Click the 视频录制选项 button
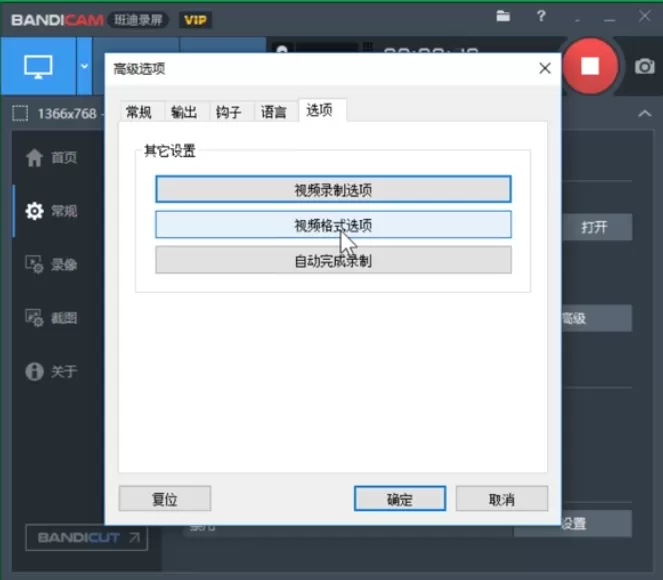Screen dimensions: 663x580 coord(333,189)
